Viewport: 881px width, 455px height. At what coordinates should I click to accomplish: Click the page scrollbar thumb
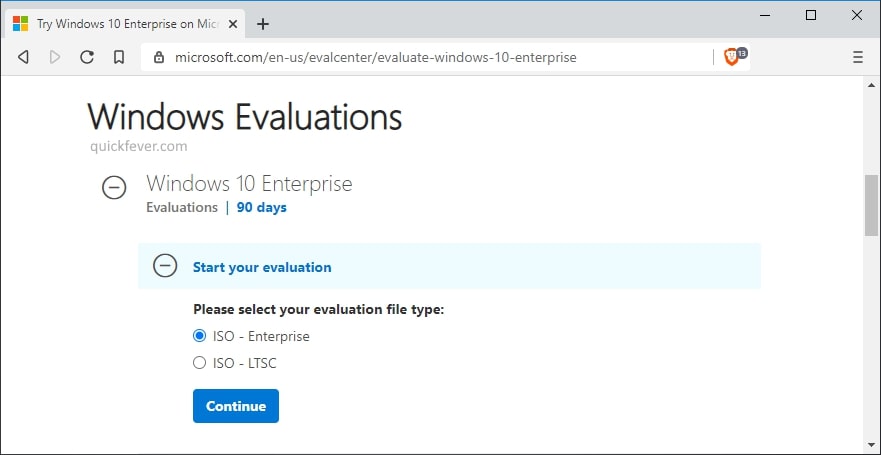click(x=871, y=205)
